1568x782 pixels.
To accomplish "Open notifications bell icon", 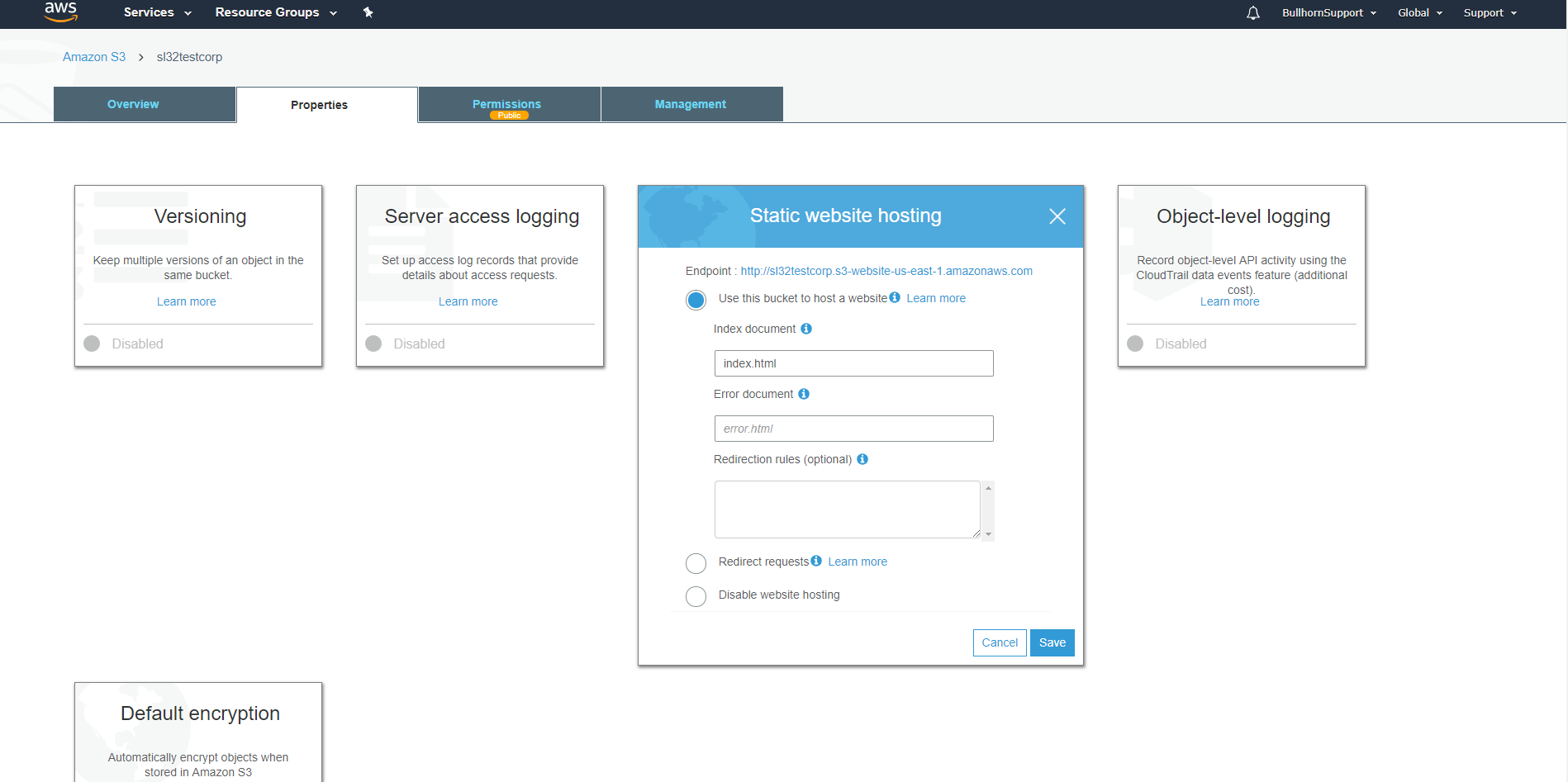I will (1253, 12).
